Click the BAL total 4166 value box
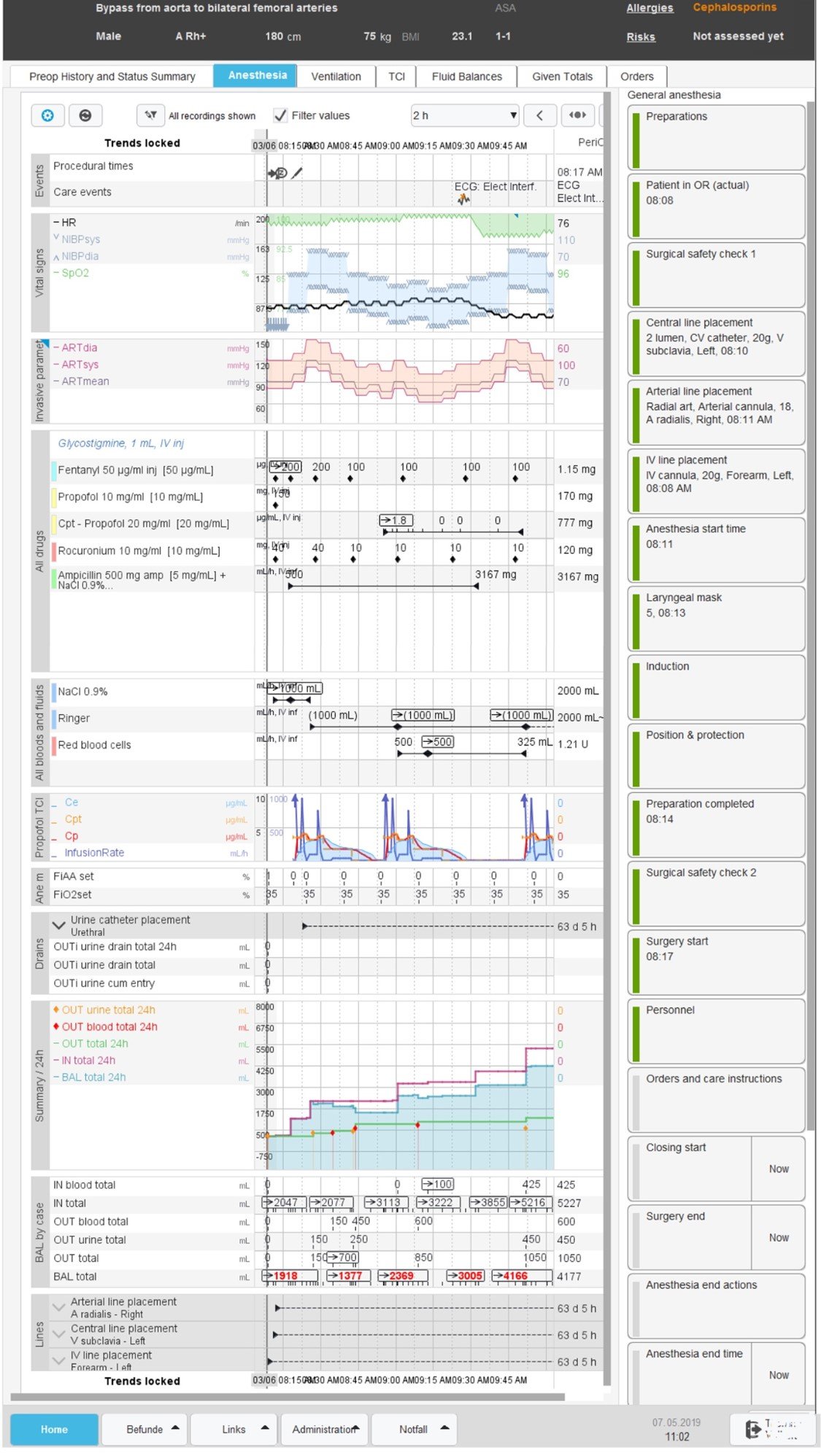This screenshot has height=1456, width=821. [x=520, y=1276]
